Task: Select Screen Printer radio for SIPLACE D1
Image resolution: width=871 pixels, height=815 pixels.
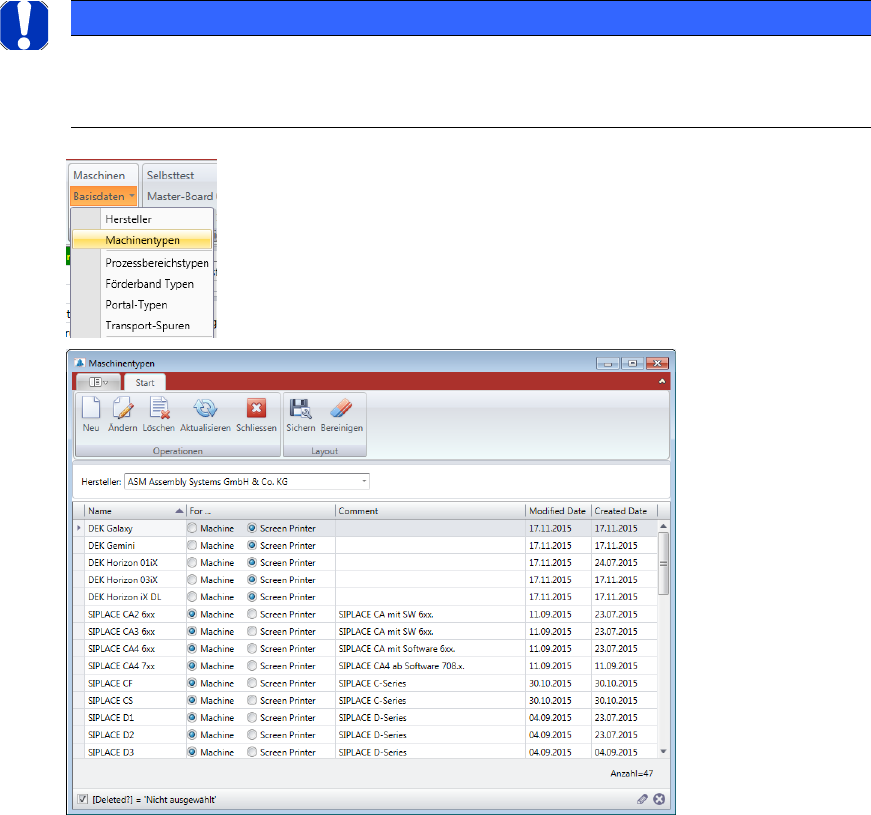Action: pos(252,717)
